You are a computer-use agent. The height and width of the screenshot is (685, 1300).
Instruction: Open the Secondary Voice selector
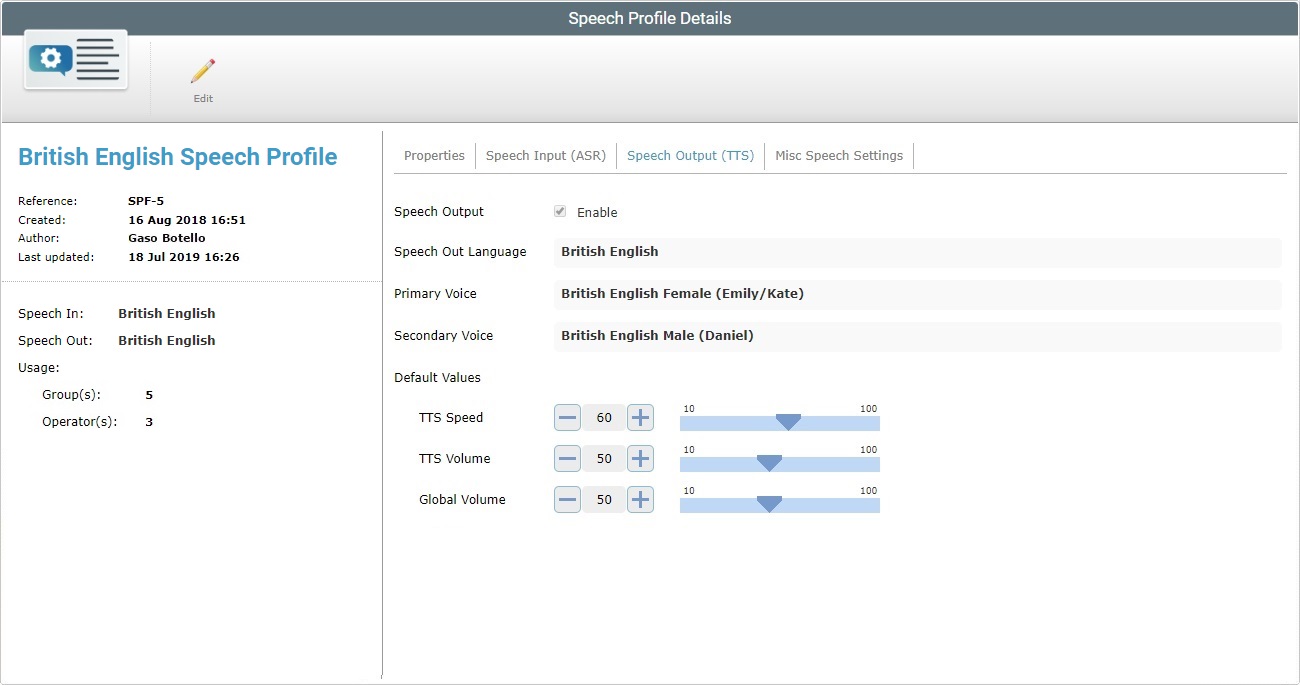918,335
